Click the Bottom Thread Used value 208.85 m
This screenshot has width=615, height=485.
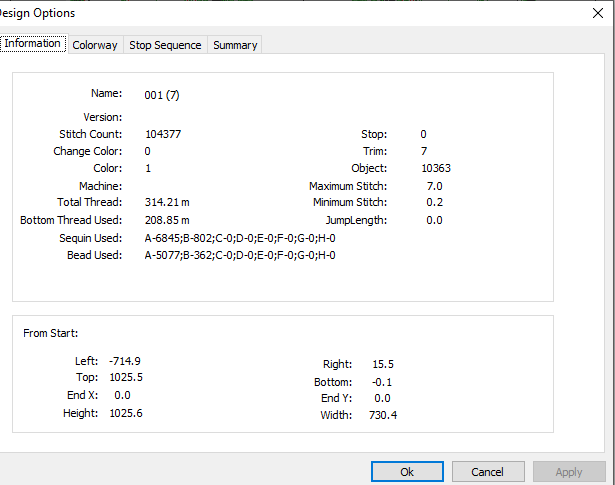(167, 220)
